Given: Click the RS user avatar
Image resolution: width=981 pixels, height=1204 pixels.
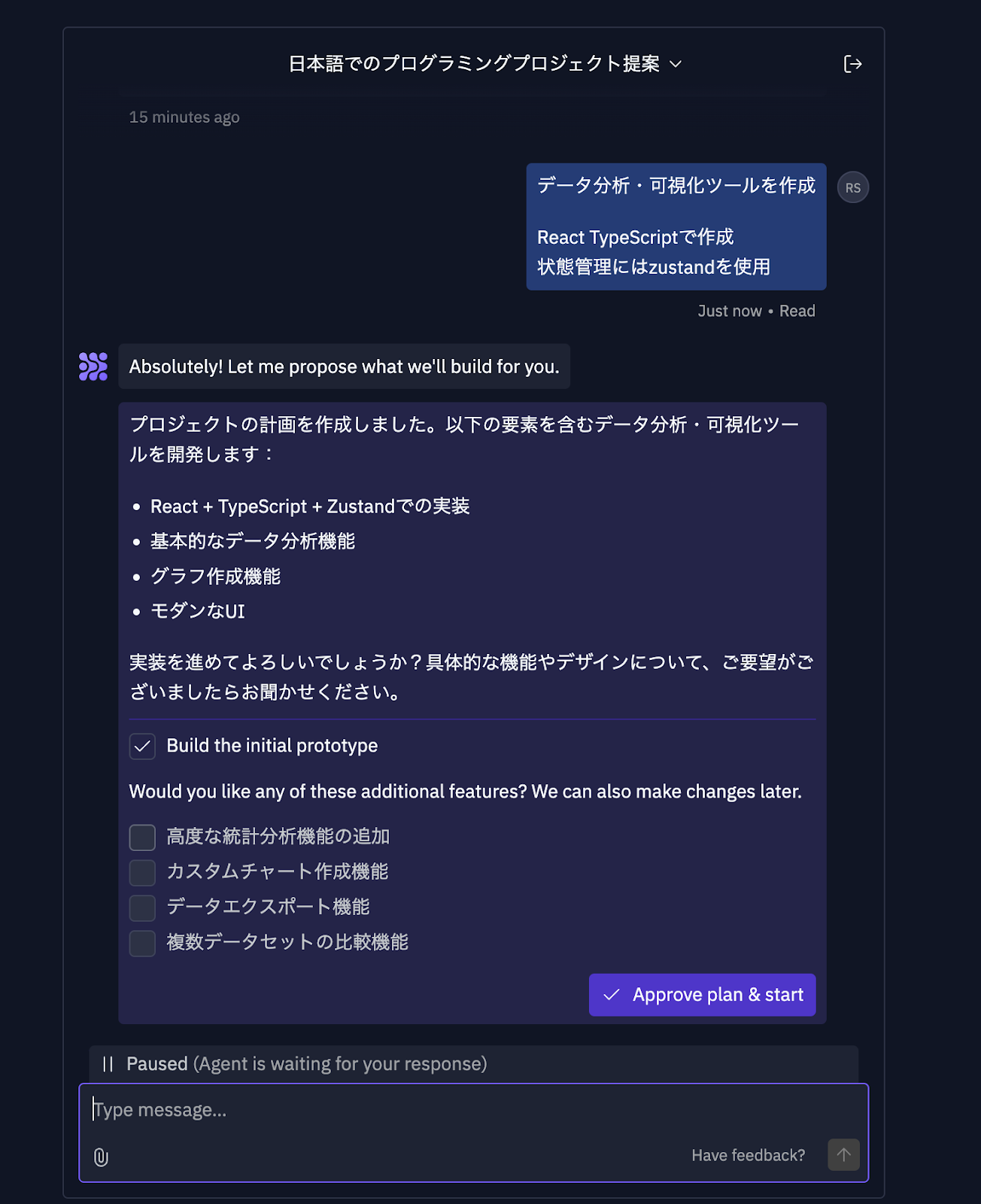Looking at the screenshot, I should (853, 187).
